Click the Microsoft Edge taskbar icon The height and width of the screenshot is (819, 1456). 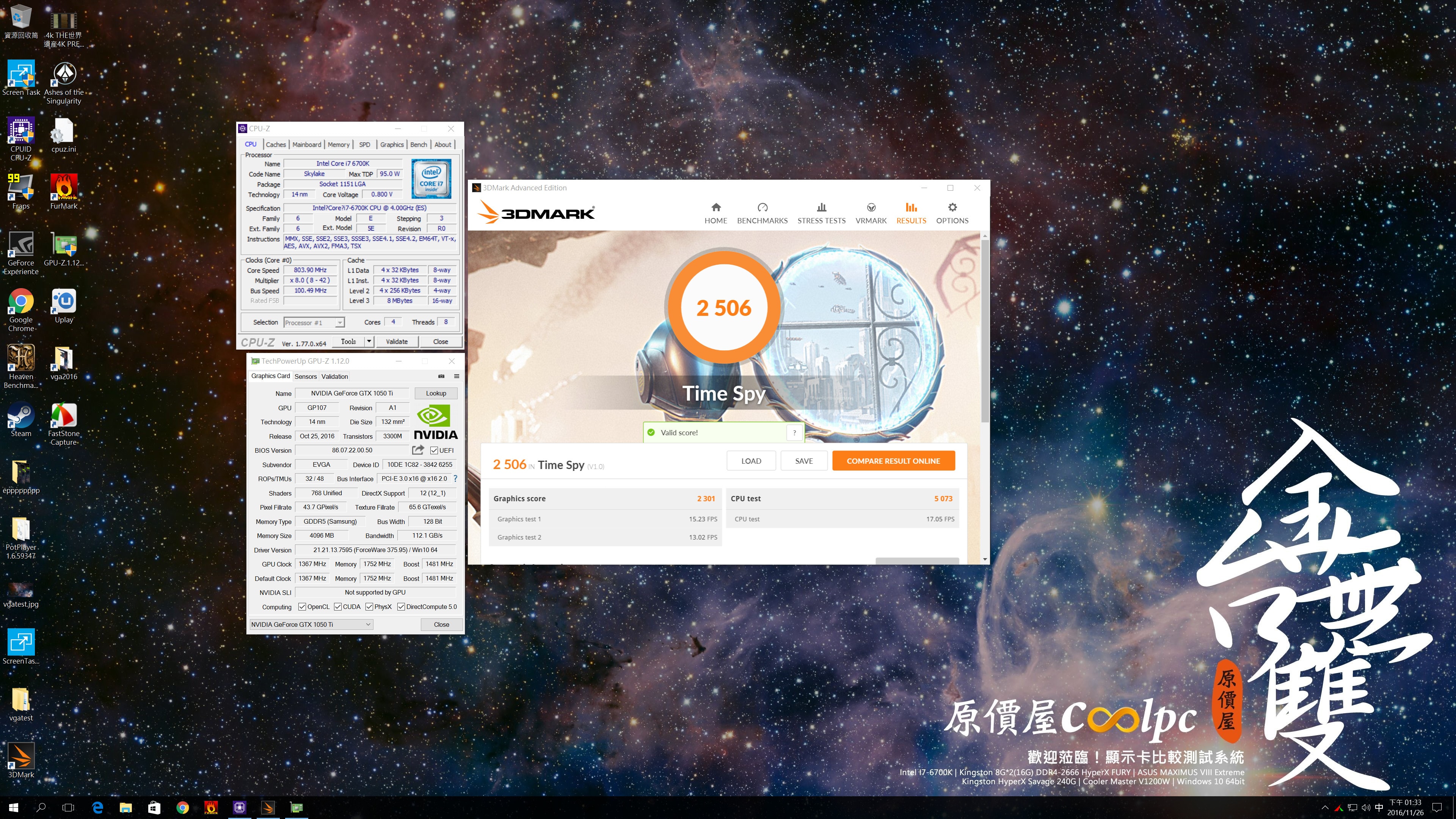pyautogui.click(x=97, y=808)
